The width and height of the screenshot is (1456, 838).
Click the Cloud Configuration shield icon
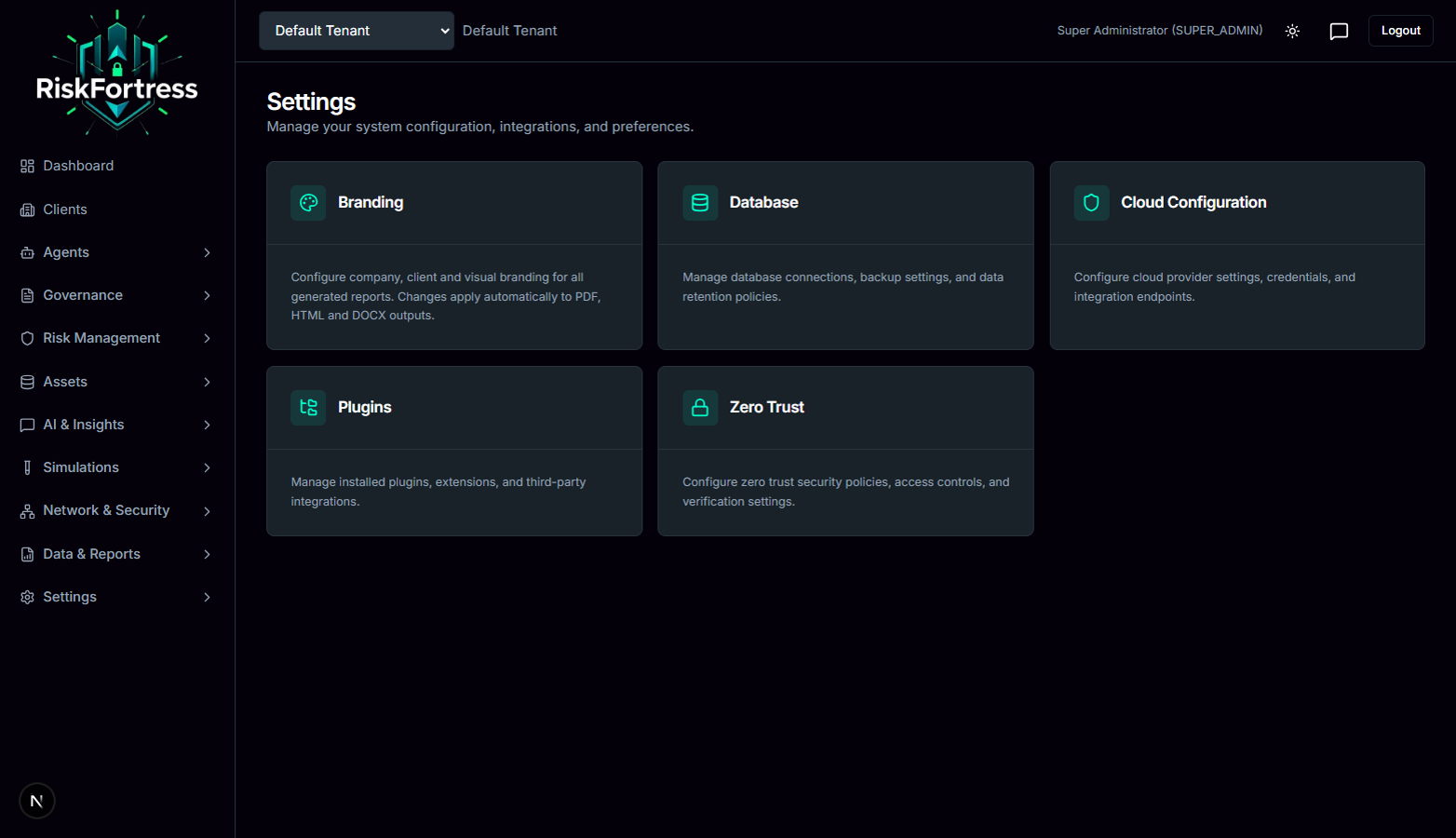(x=1091, y=203)
